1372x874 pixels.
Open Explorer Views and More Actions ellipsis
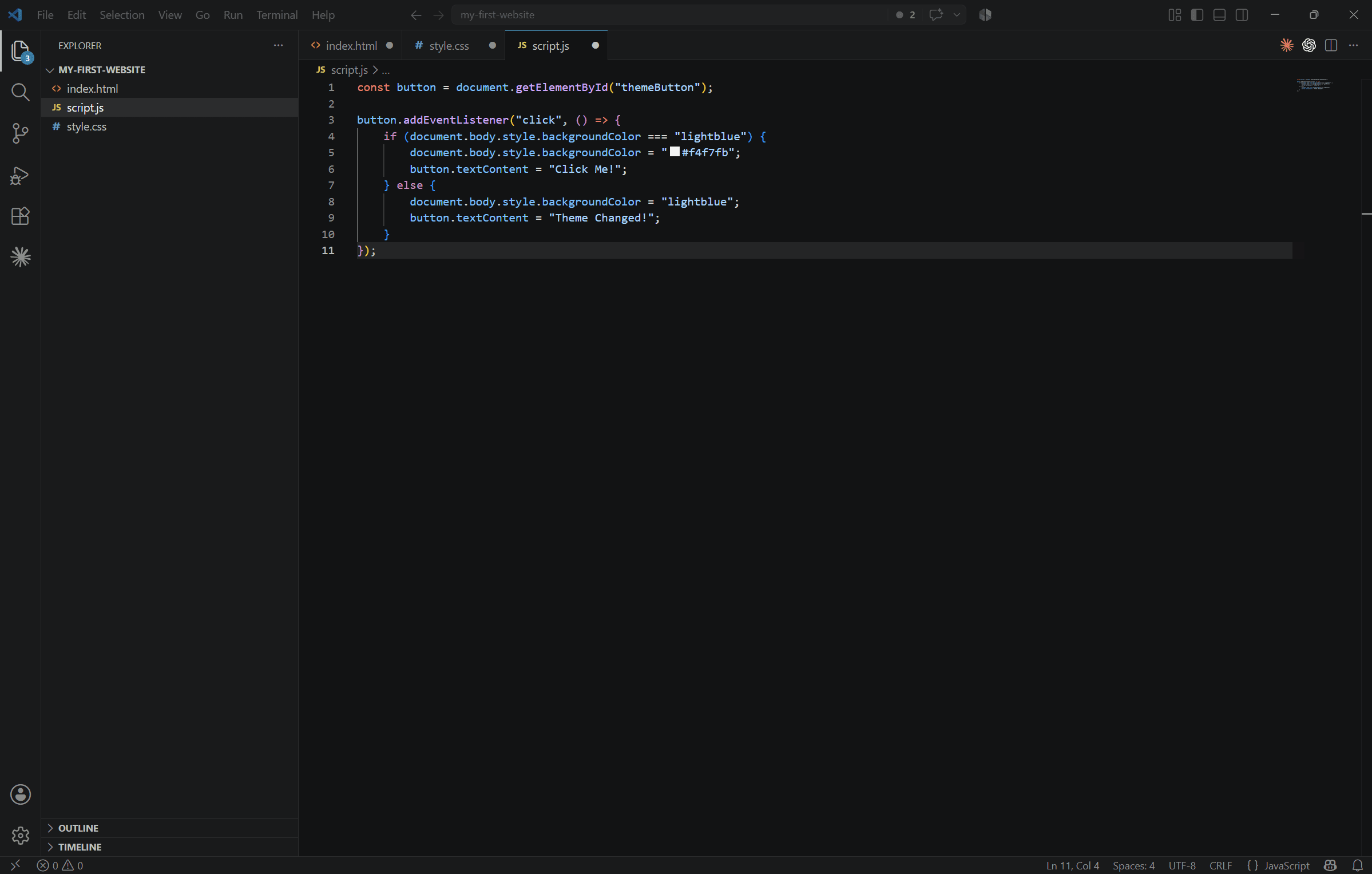pyautogui.click(x=278, y=45)
